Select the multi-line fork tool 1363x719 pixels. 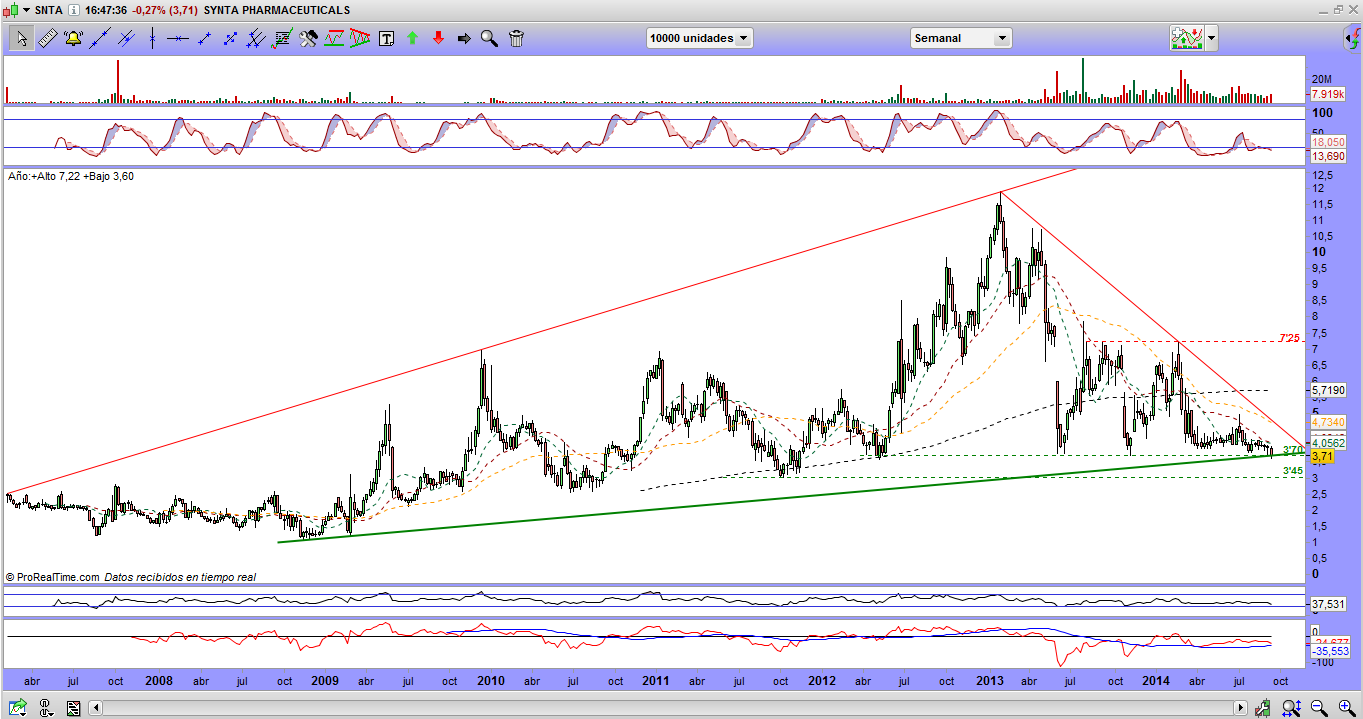point(255,38)
